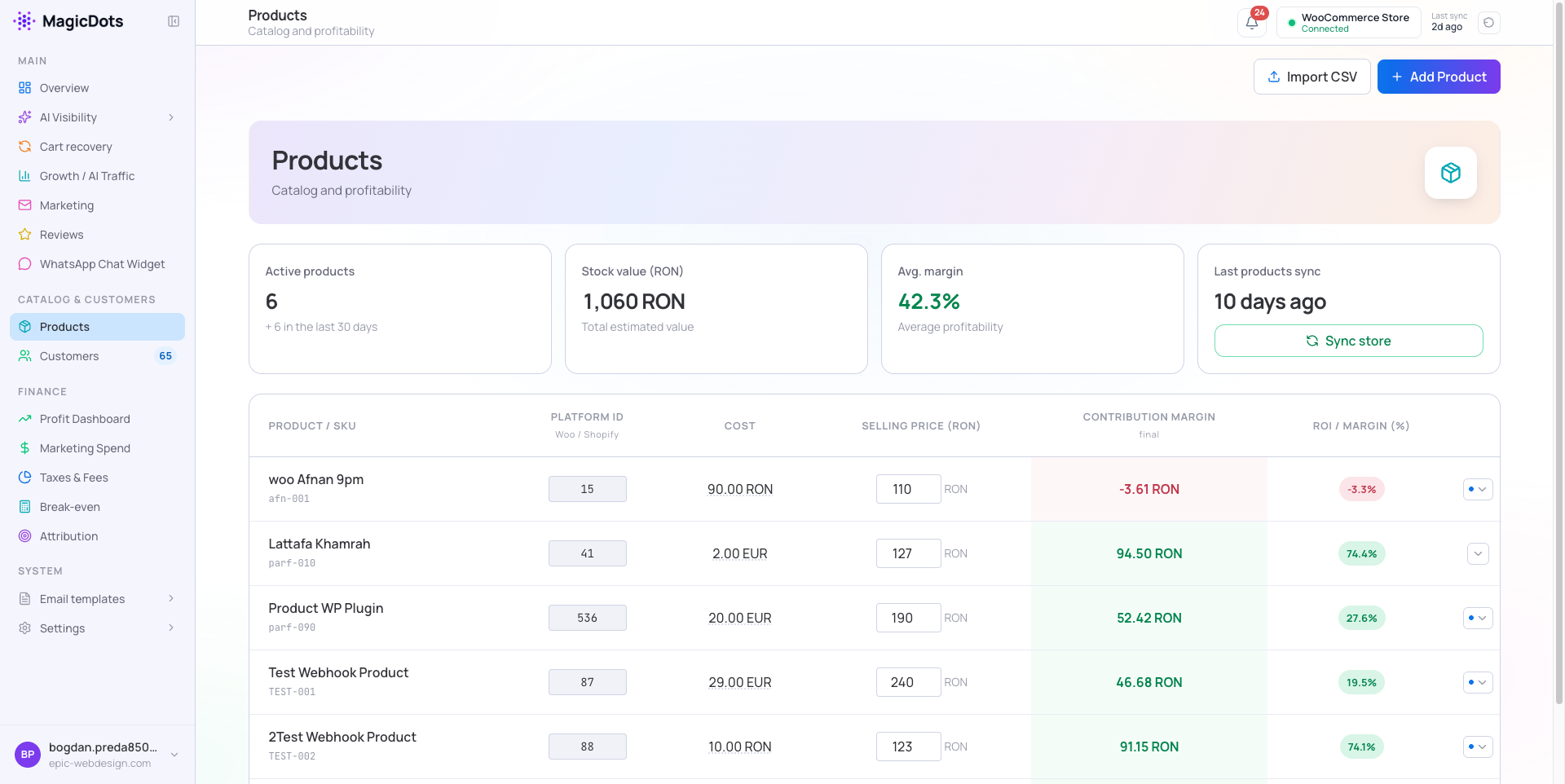
Task: Click the Overview grid icon
Action: tap(25, 88)
